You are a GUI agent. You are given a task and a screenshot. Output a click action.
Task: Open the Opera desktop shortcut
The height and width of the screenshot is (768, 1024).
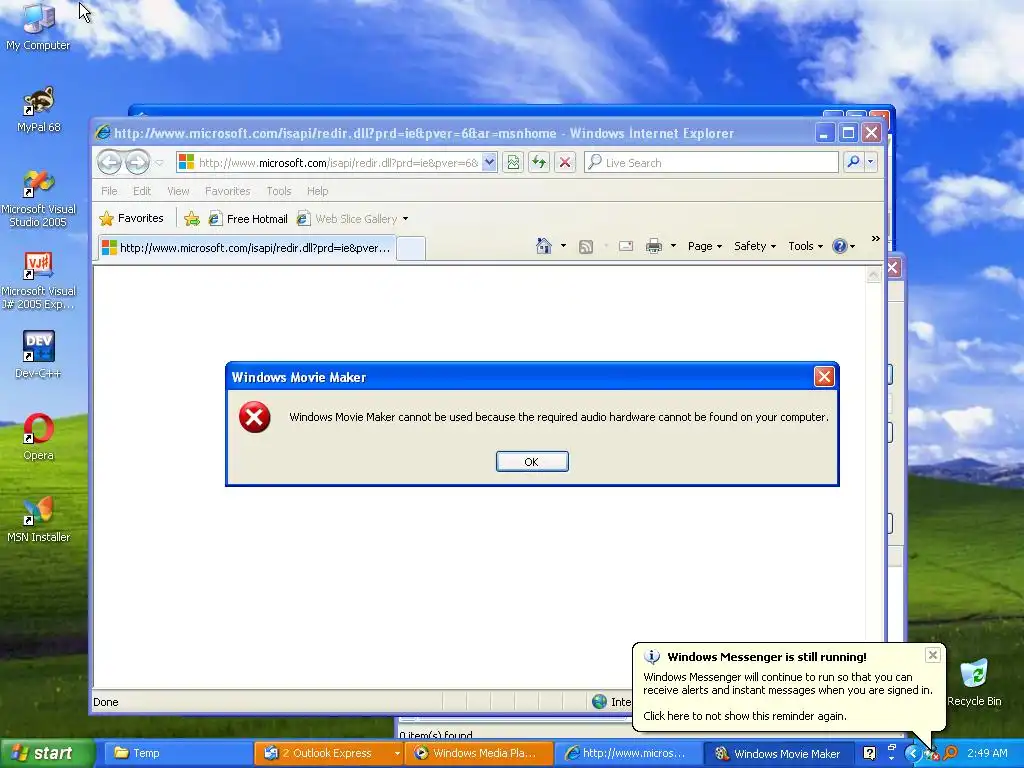click(38, 437)
